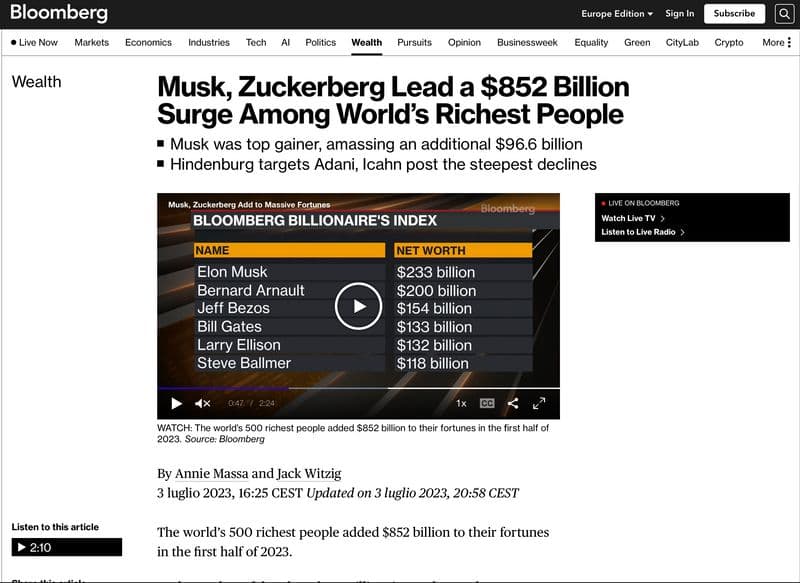The height and width of the screenshot is (583, 800).
Task: Share the video via share icon
Action: (513, 403)
